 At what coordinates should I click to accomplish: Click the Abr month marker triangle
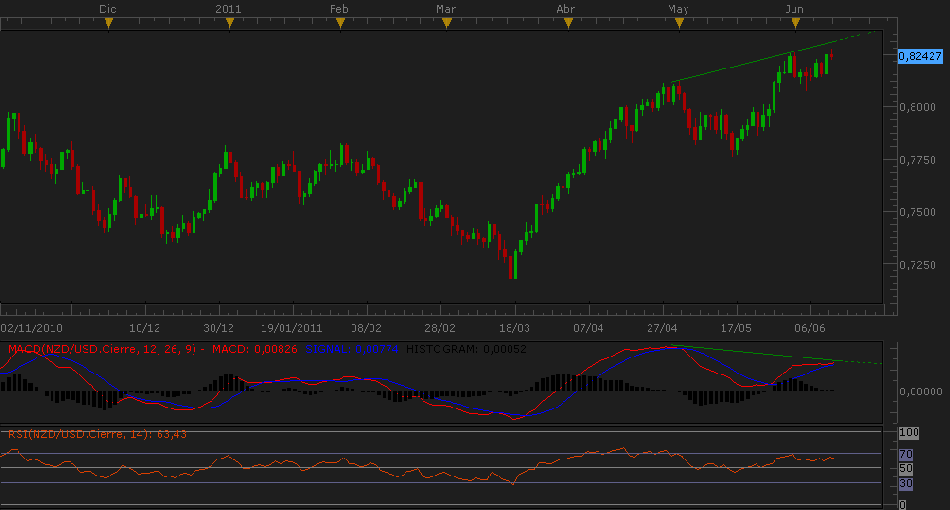566,23
